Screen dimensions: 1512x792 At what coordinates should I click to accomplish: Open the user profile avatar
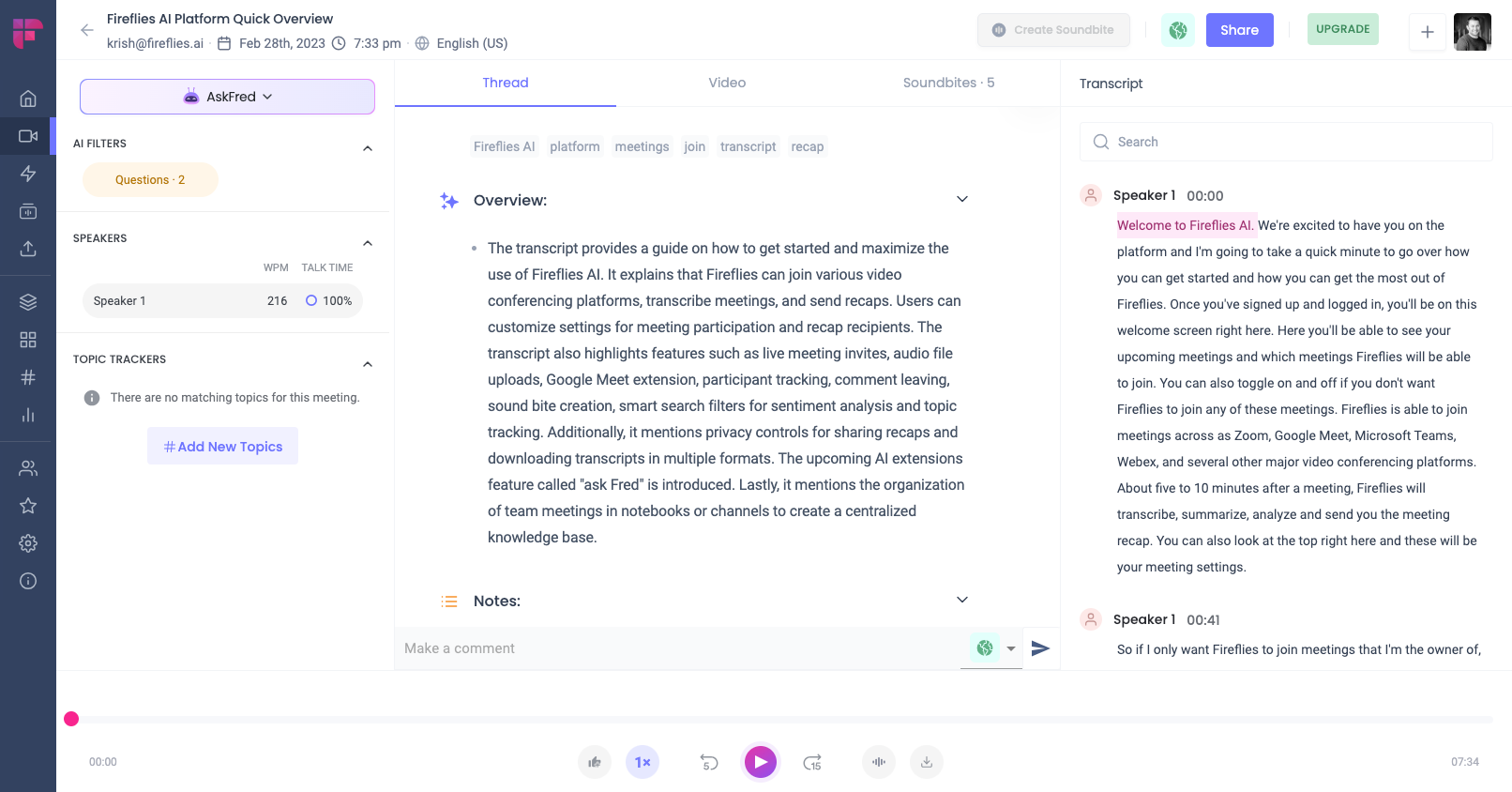point(1473,32)
